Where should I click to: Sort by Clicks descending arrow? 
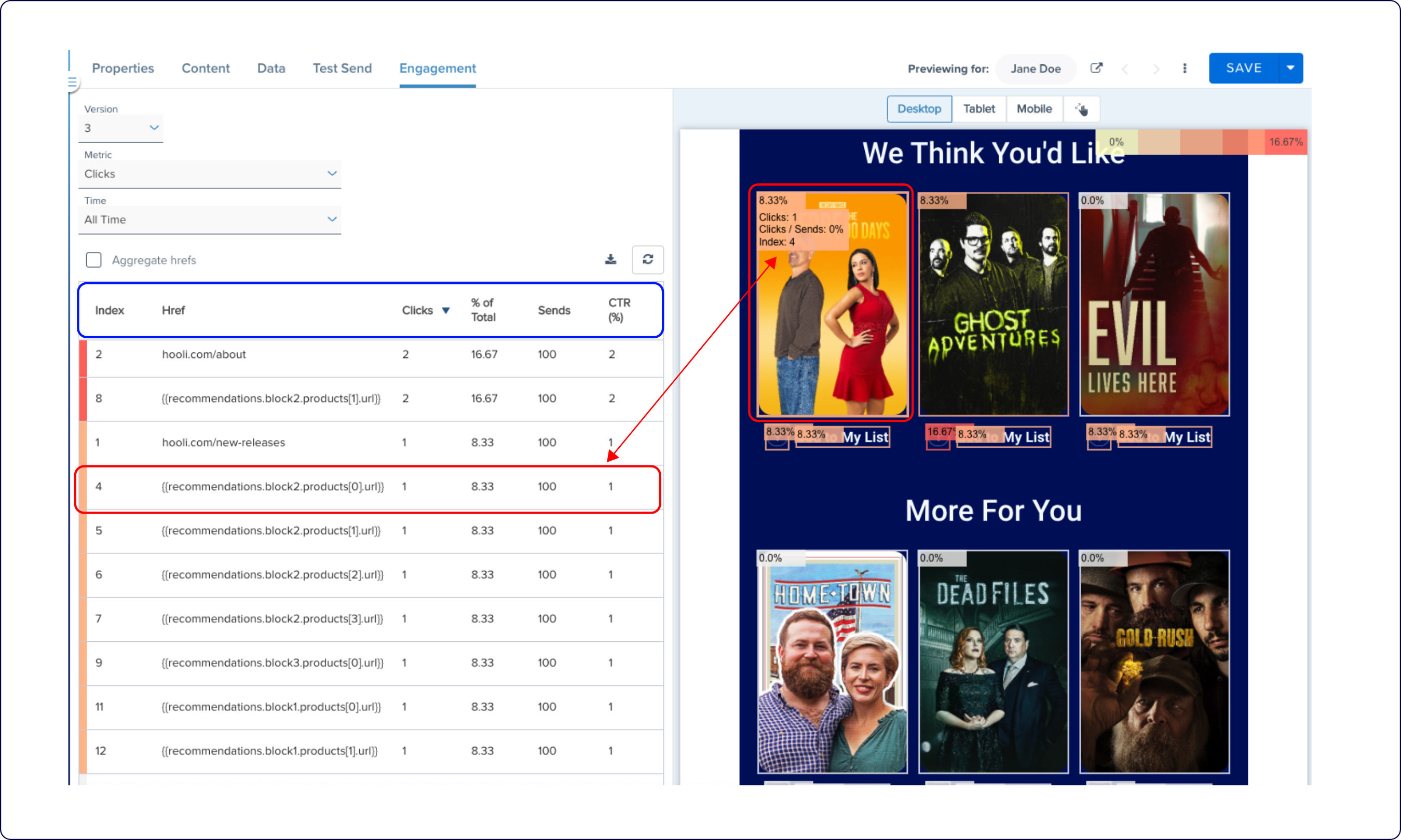(x=446, y=310)
